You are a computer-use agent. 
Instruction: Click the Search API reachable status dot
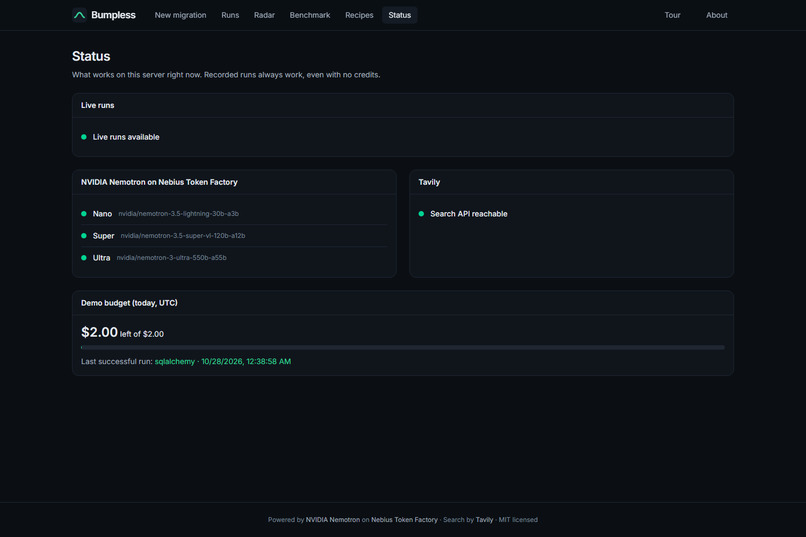pyautogui.click(x=421, y=214)
